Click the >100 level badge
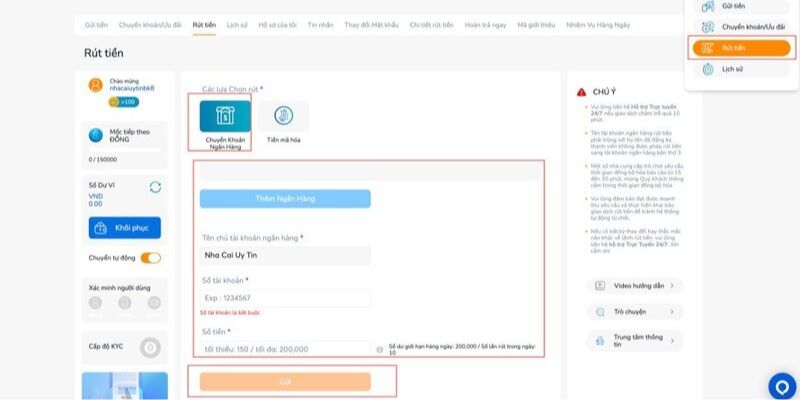 click(123, 102)
